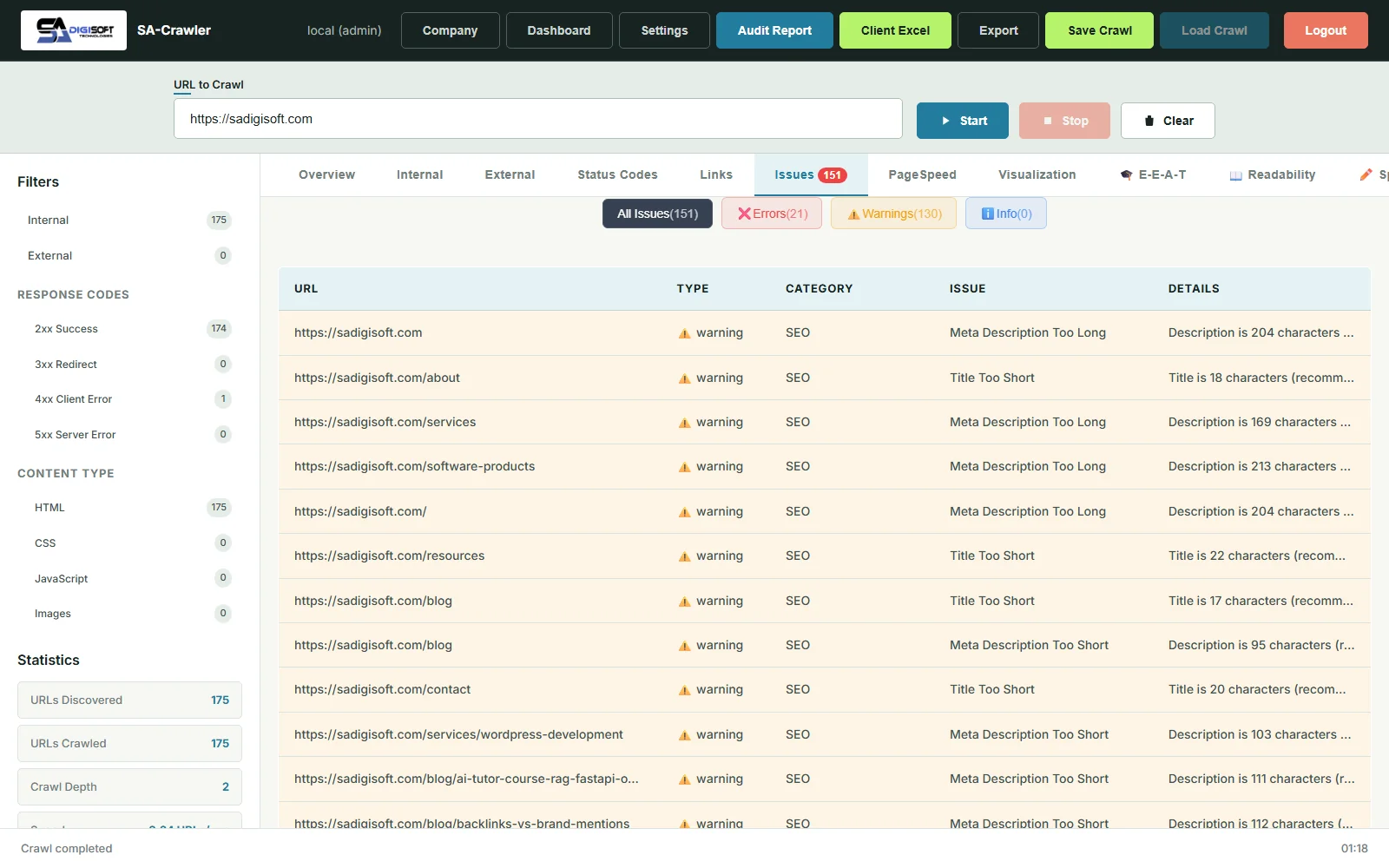Open the Audit Report
Screen dimensions: 1389x868
tap(774, 30)
